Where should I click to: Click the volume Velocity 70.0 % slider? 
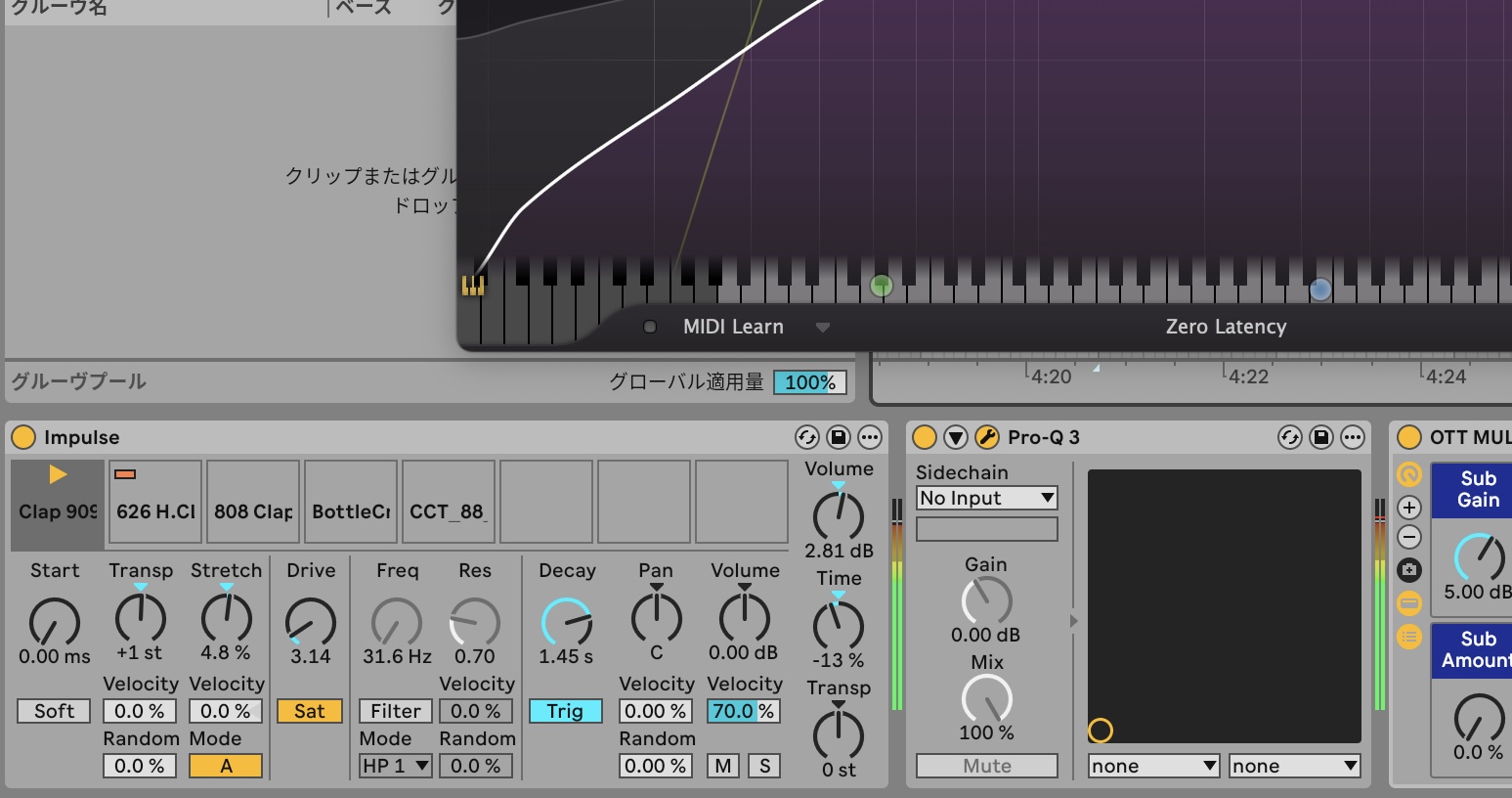pyautogui.click(x=743, y=711)
